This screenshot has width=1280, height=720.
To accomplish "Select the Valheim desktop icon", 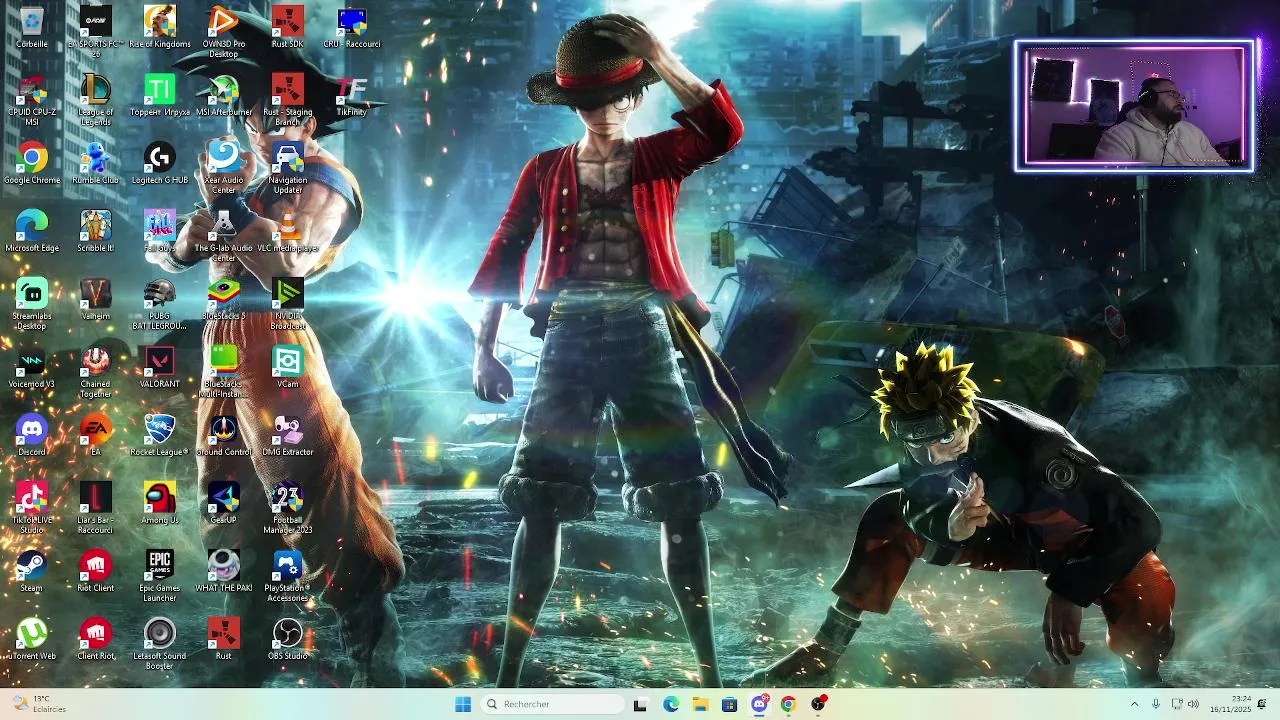I will [x=96, y=299].
